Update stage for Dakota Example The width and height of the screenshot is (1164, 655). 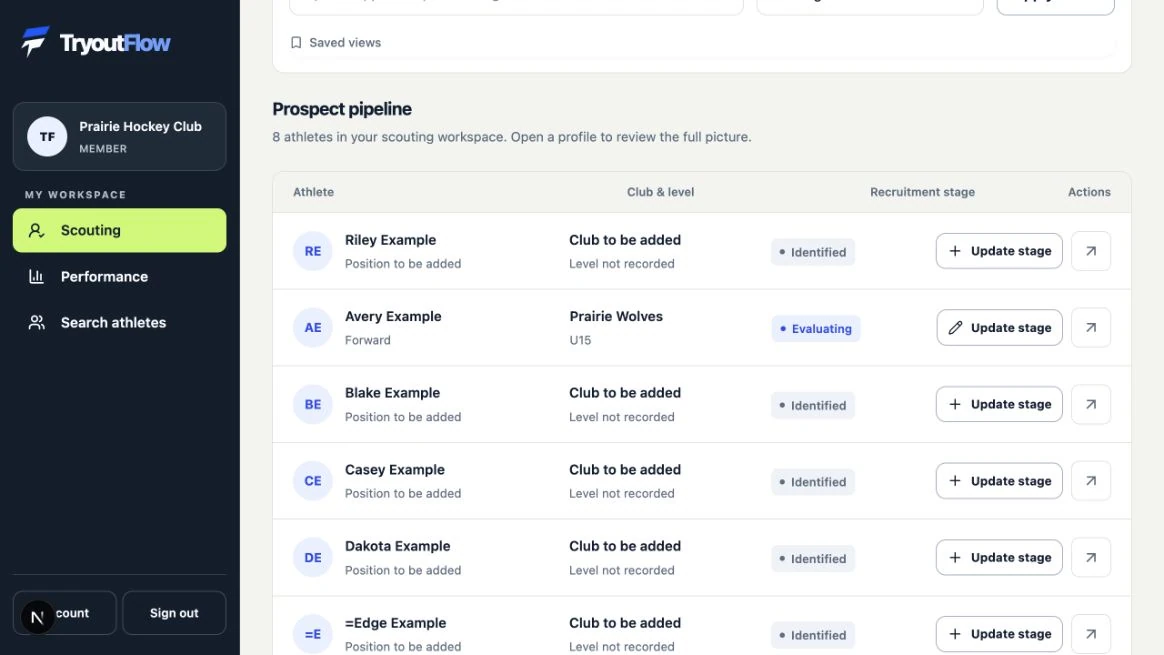(999, 557)
